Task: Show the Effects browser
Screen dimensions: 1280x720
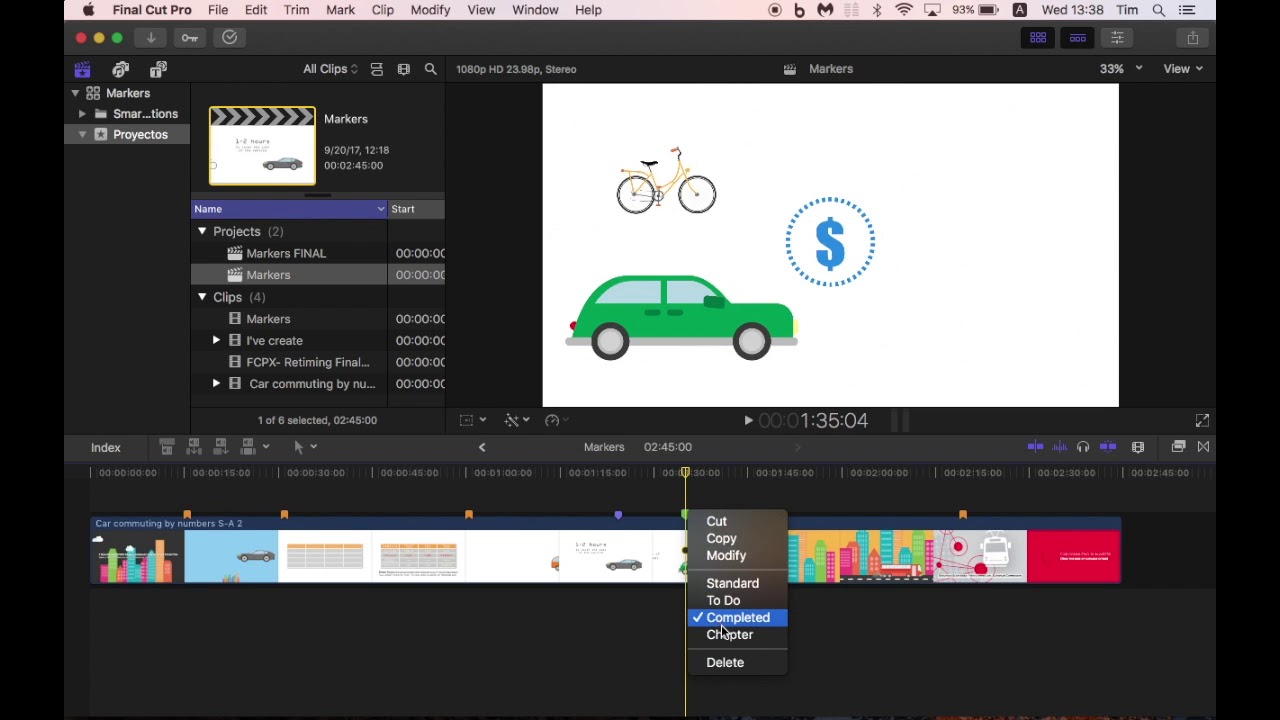Action: coord(1178,447)
